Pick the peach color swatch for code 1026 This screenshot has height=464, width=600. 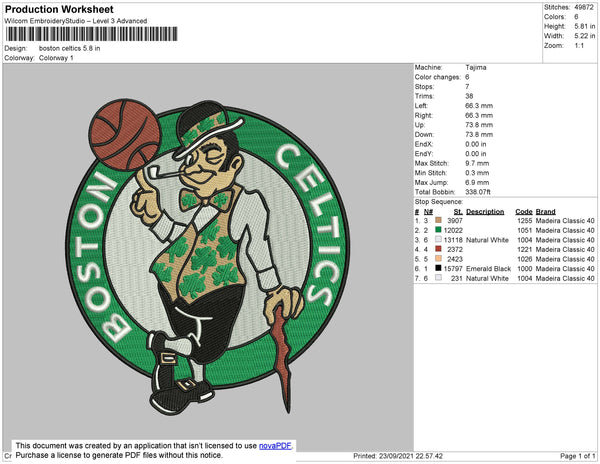[x=438, y=259]
